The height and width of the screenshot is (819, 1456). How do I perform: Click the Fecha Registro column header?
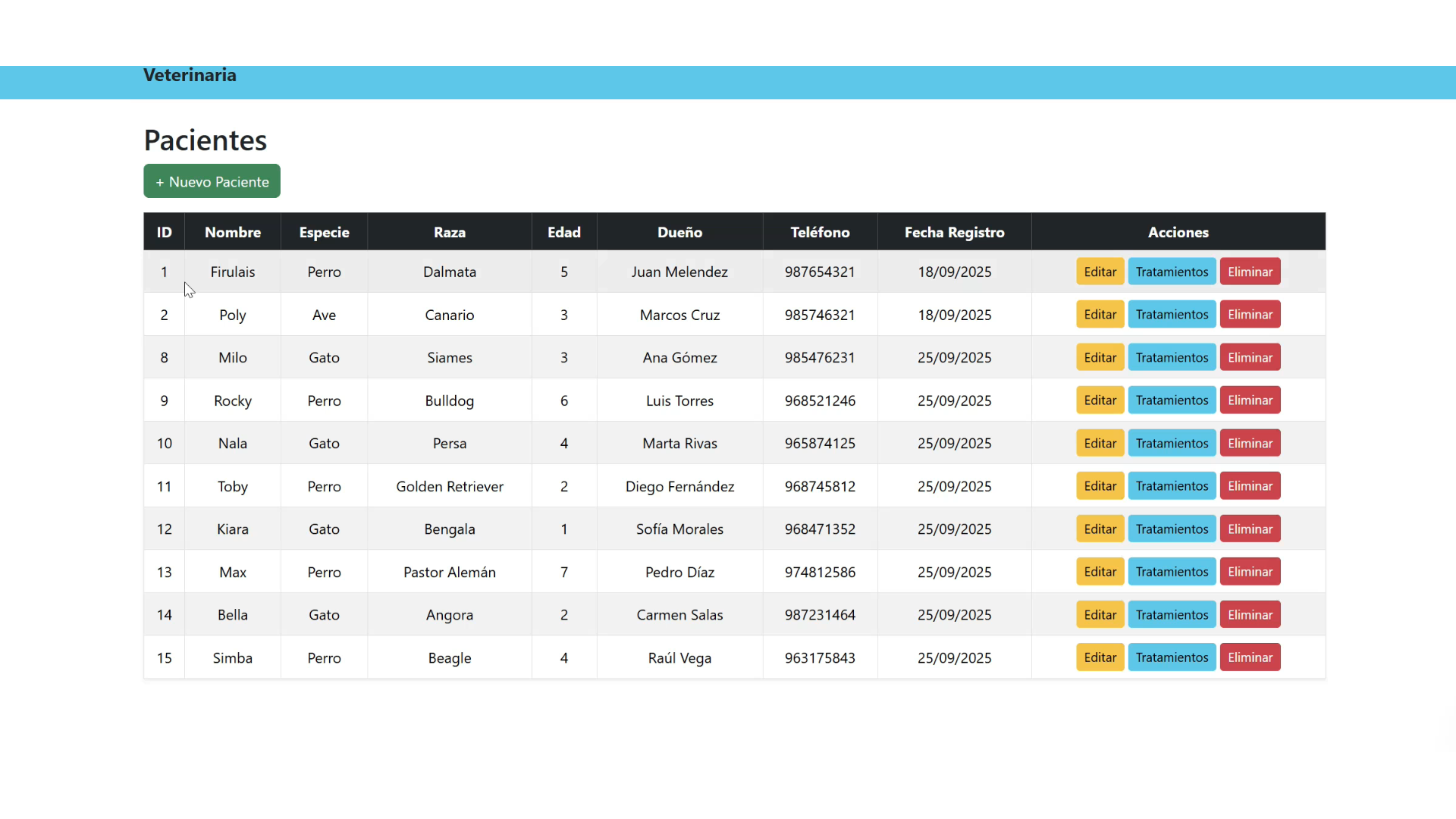954,232
